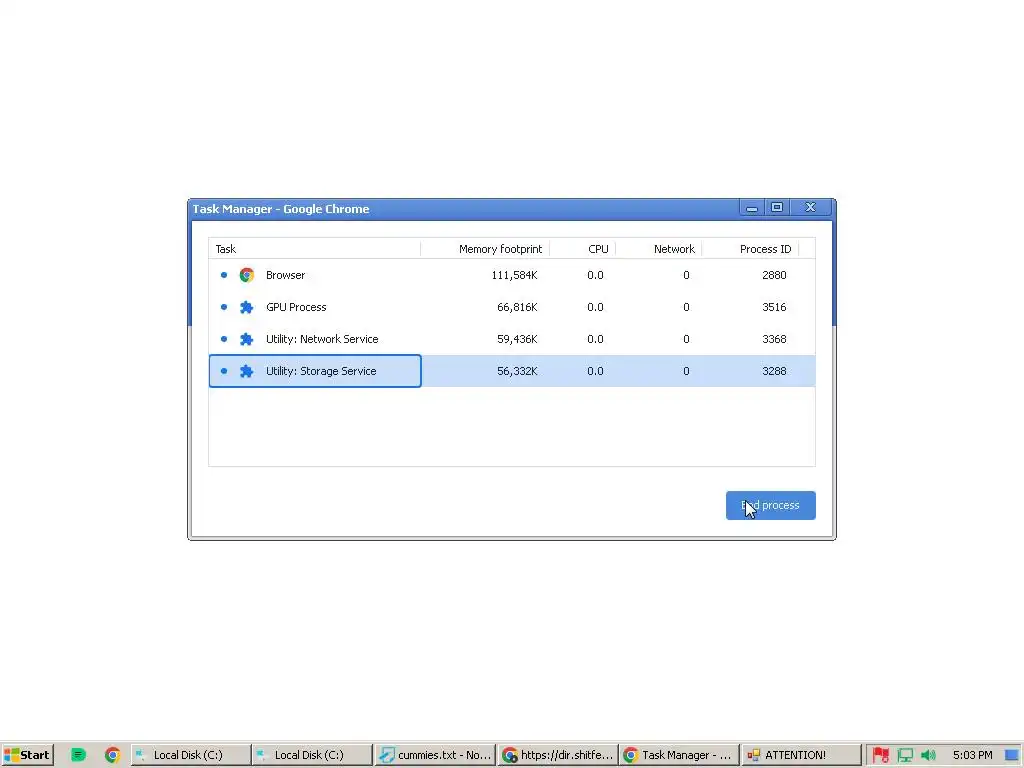Viewport: 1024px width, 768px height.
Task: Click memory value 111,584K
Action: tap(514, 275)
